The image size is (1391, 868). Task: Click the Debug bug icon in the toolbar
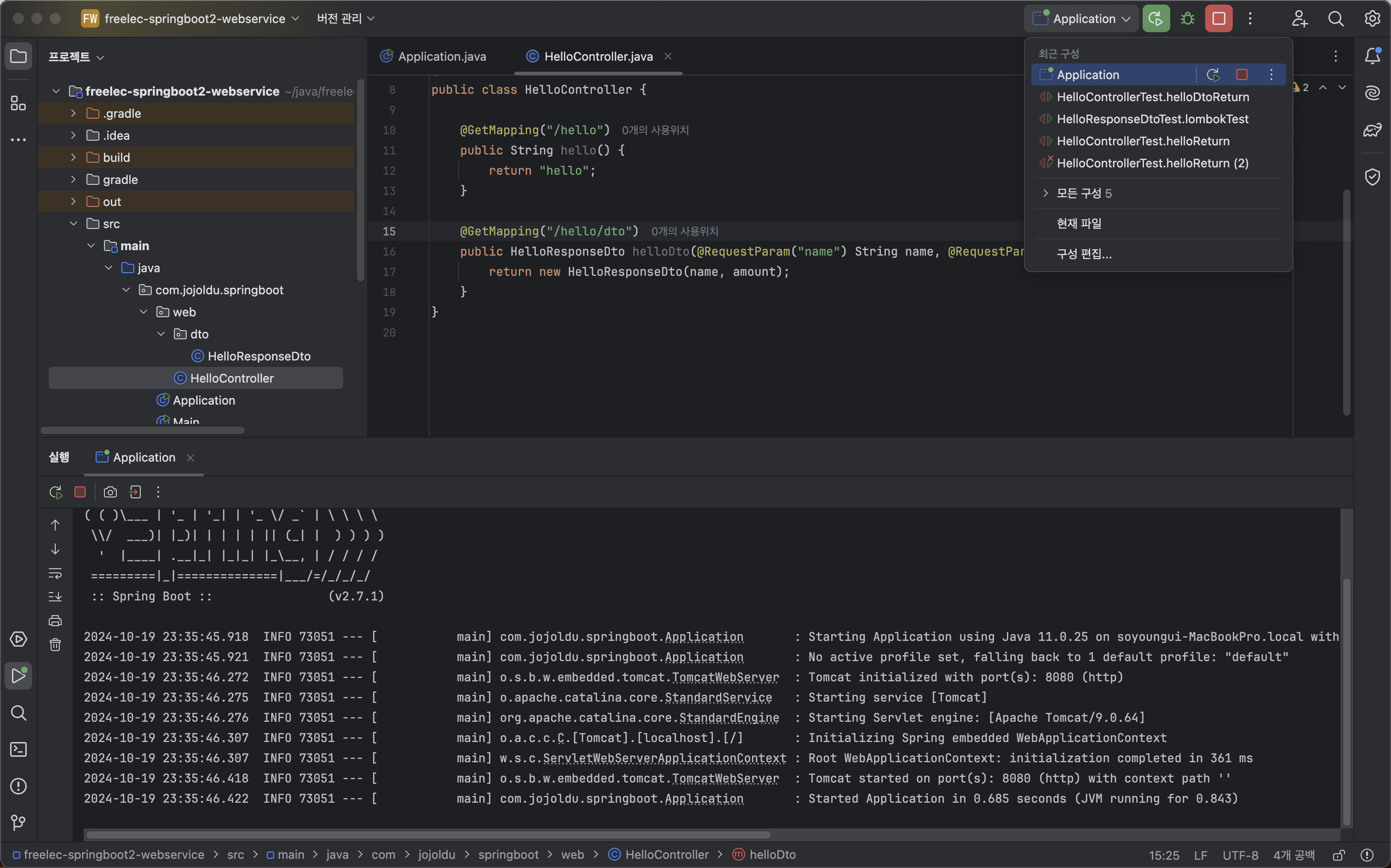pyautogui.click(x=1187, y=19)
